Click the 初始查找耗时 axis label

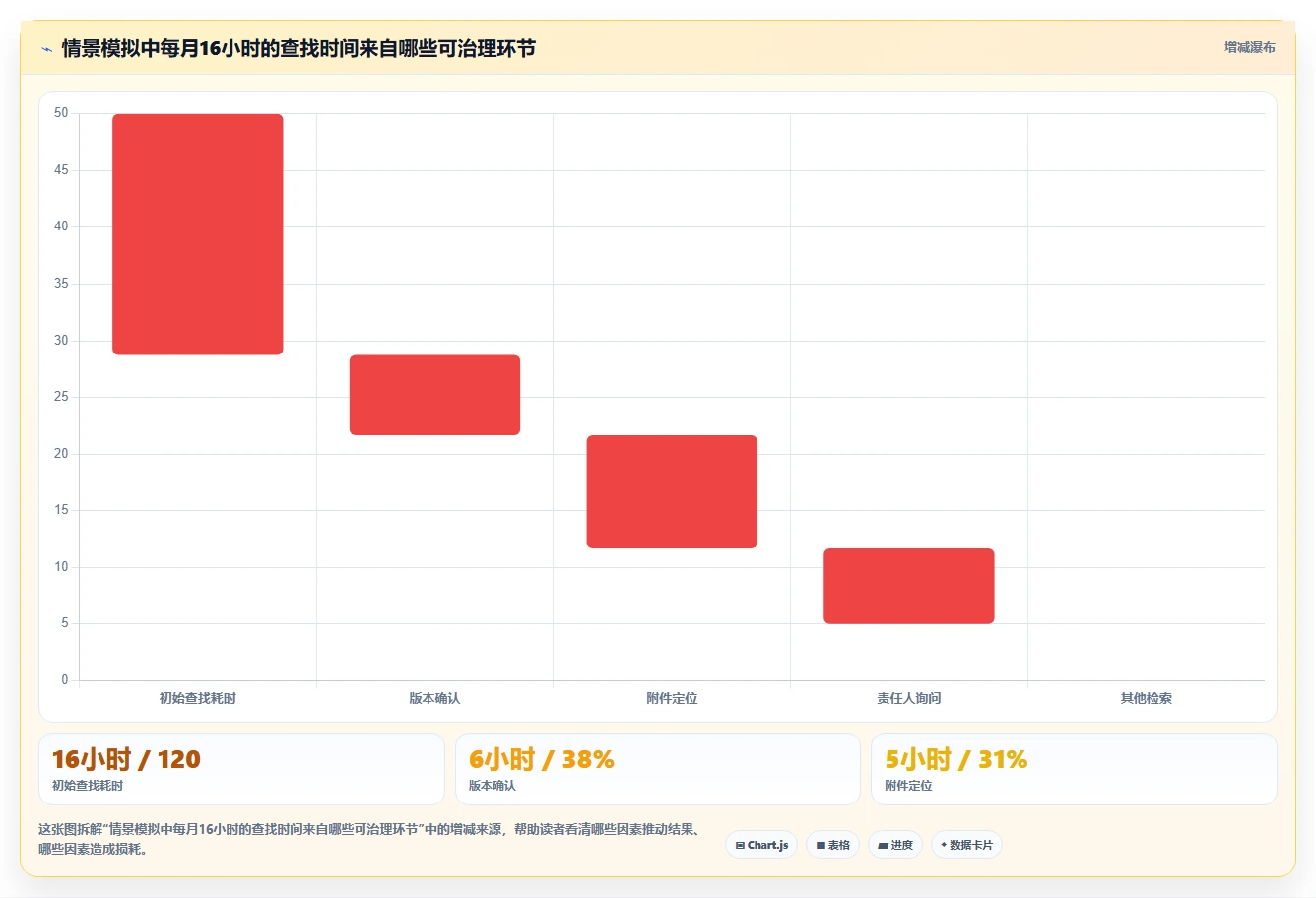pos(198,698)
